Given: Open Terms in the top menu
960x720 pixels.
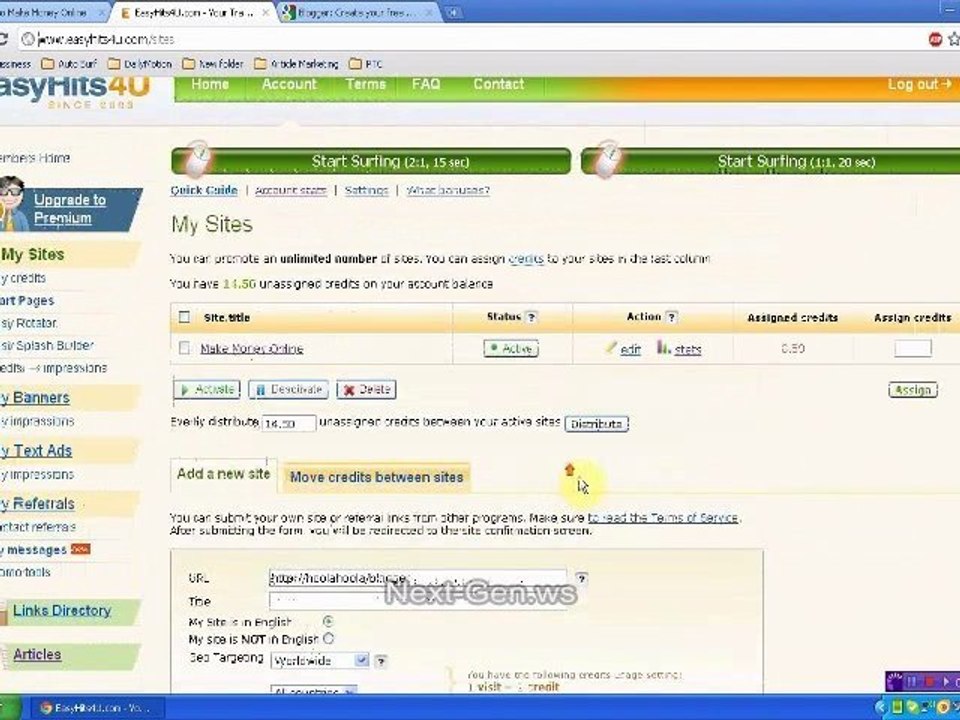Looking at the screenshot, I should tap(366, 84).
